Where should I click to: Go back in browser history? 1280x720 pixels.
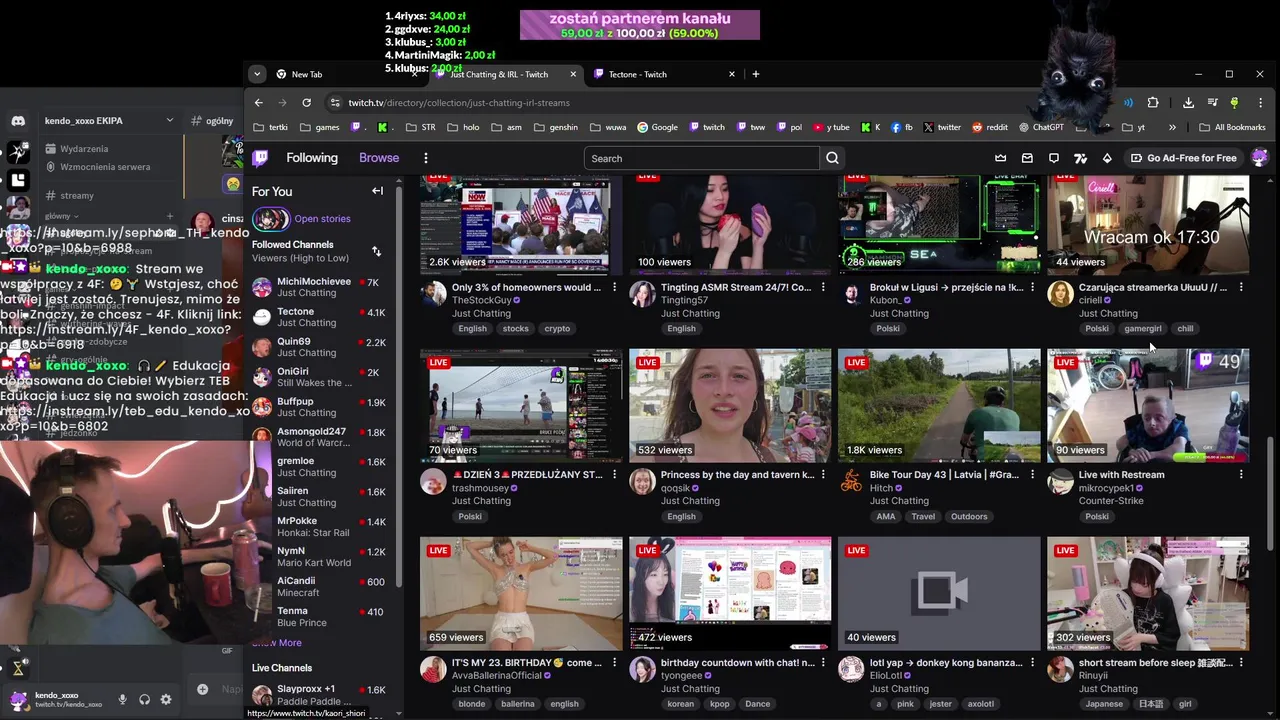[x=259, y=102]
